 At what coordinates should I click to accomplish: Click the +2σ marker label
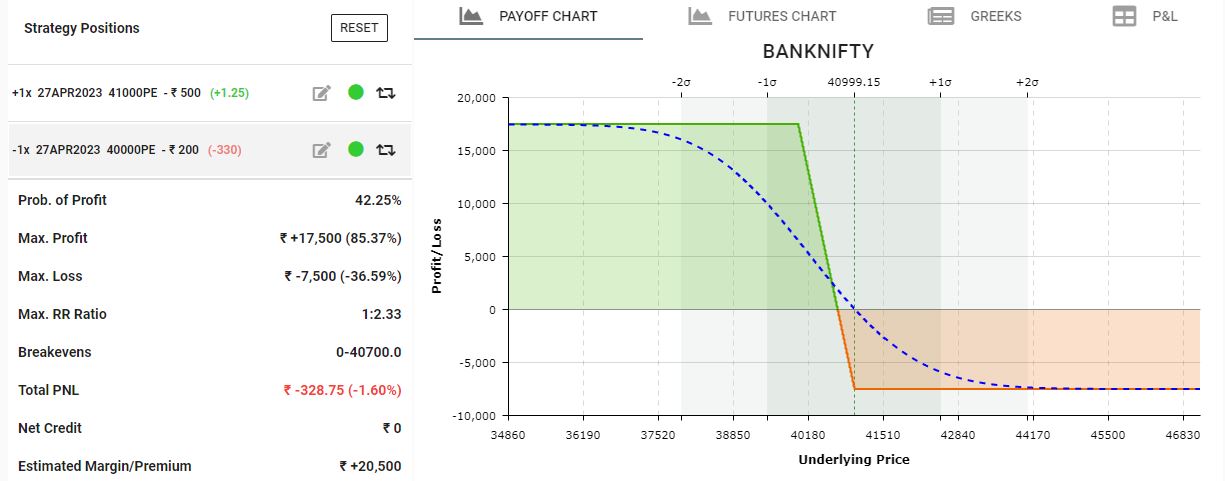point(1027,82)
